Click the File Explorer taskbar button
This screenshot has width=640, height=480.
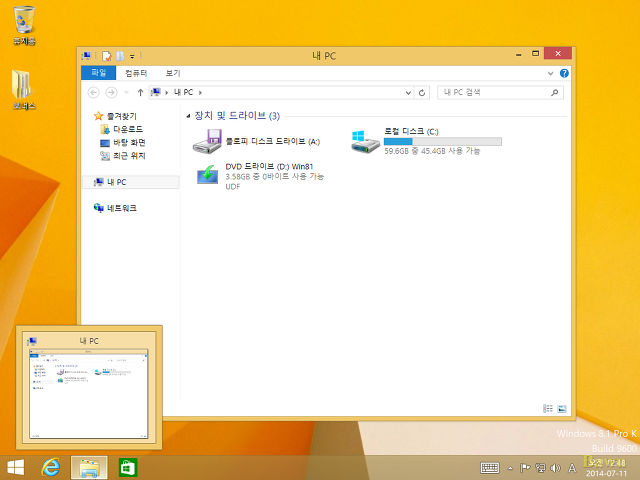(89, 468)
